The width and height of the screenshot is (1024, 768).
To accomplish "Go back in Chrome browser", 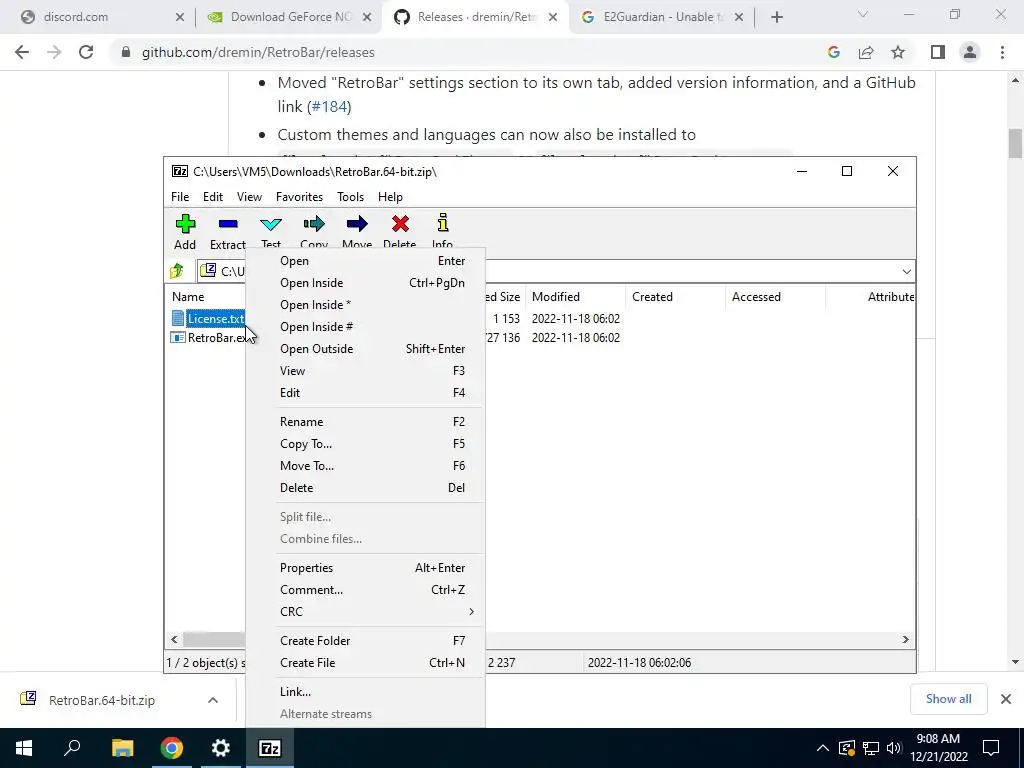I will coord(22,52).
